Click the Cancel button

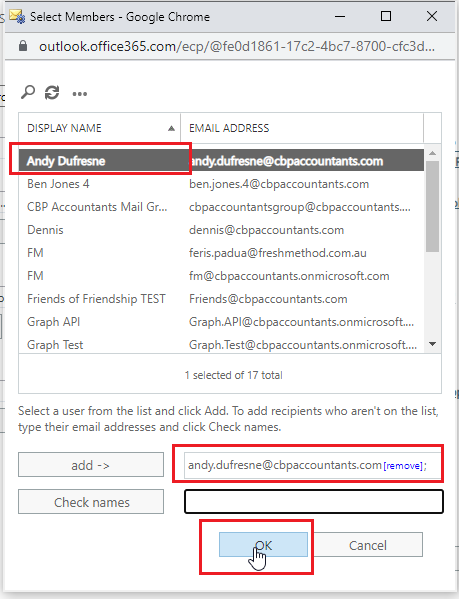pyautogui.click(x=368, y=545)
